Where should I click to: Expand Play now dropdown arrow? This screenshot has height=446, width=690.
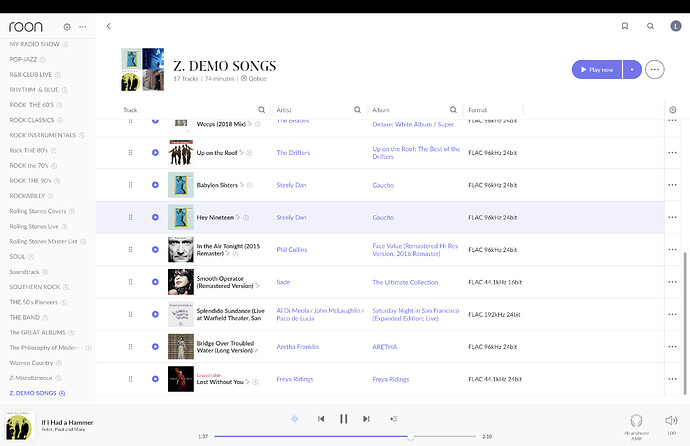[x=632, y=69]
